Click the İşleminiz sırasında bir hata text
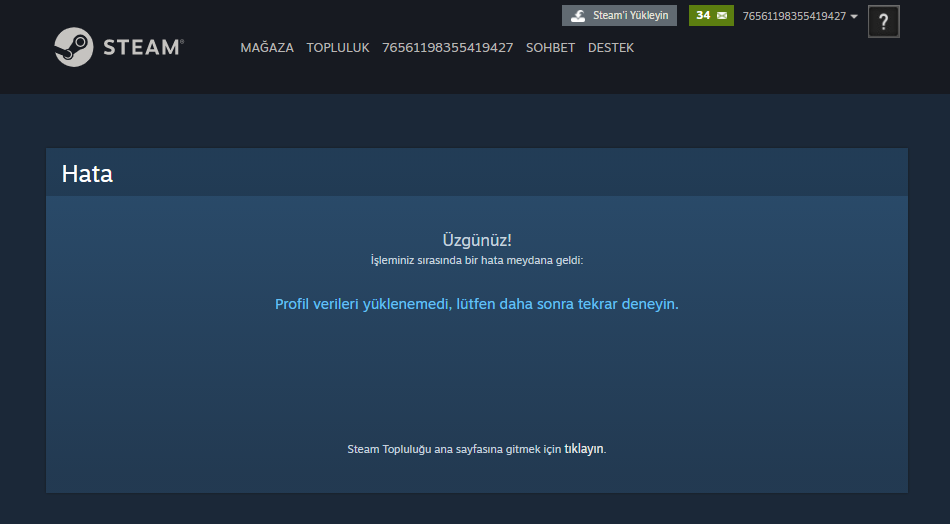Viewport: 950px width, 524px height. pyautogui.click(x=477, y=260)
